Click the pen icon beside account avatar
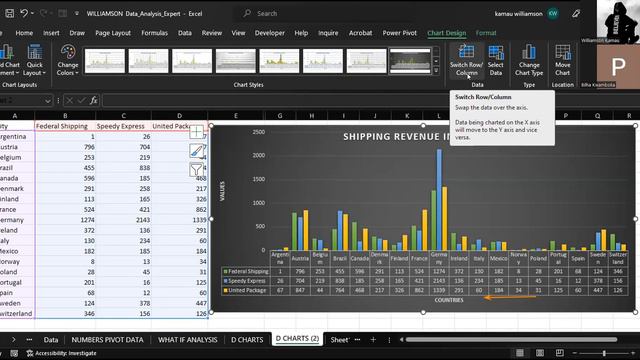Viewport: 640px width, 360px height. pyautogui.click(x=576, y=13)
